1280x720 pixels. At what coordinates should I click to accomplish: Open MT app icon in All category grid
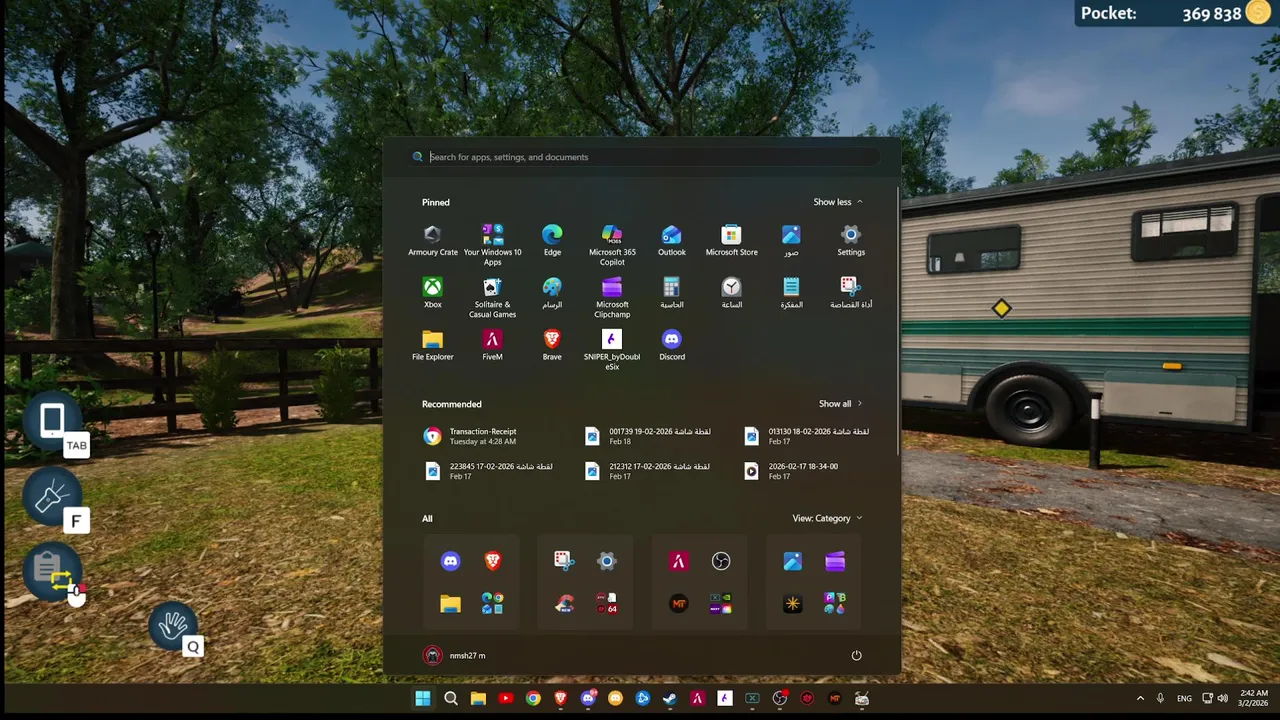(x=678, y=604)
